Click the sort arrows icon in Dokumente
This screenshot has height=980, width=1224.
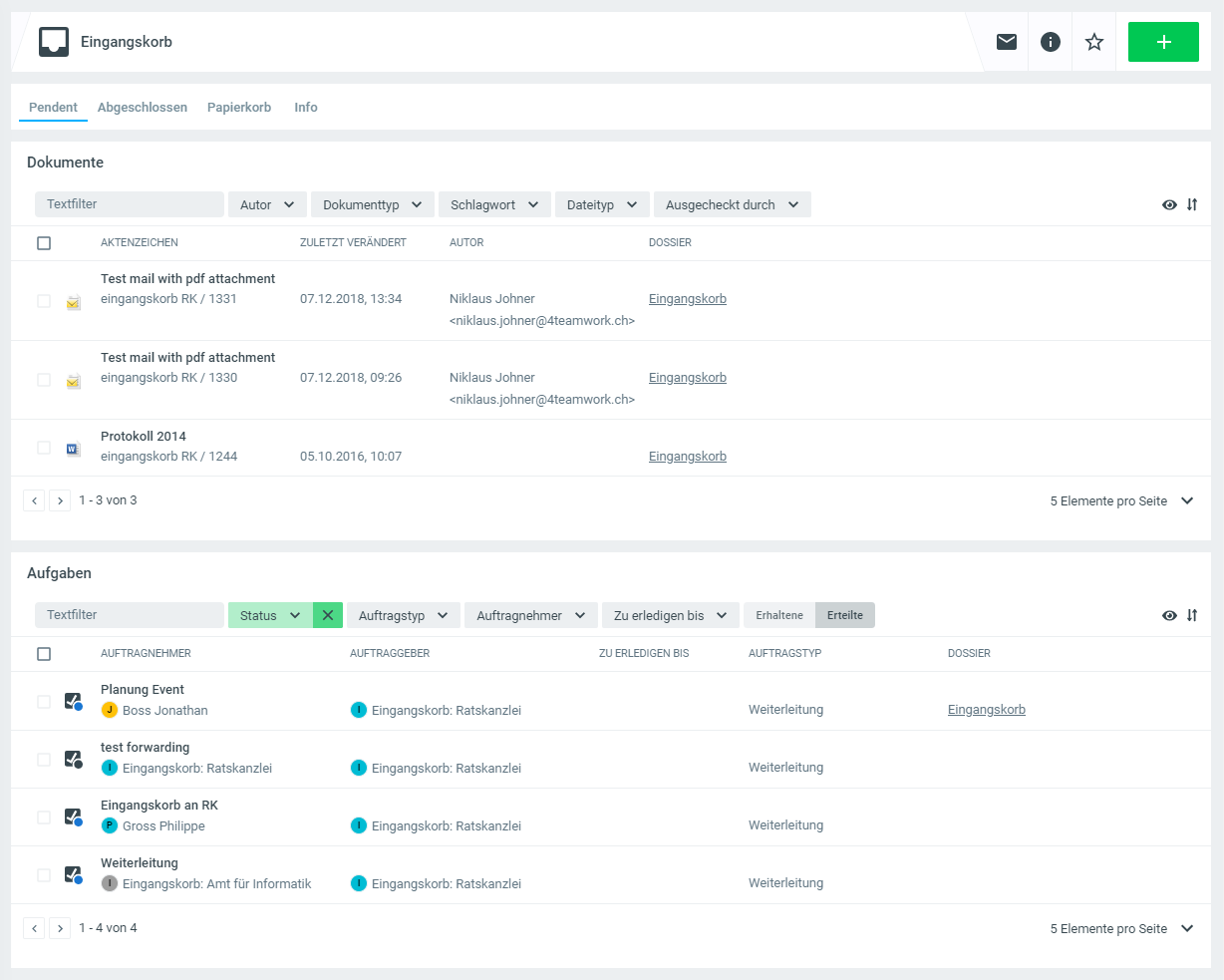[x=1192, y=204]
